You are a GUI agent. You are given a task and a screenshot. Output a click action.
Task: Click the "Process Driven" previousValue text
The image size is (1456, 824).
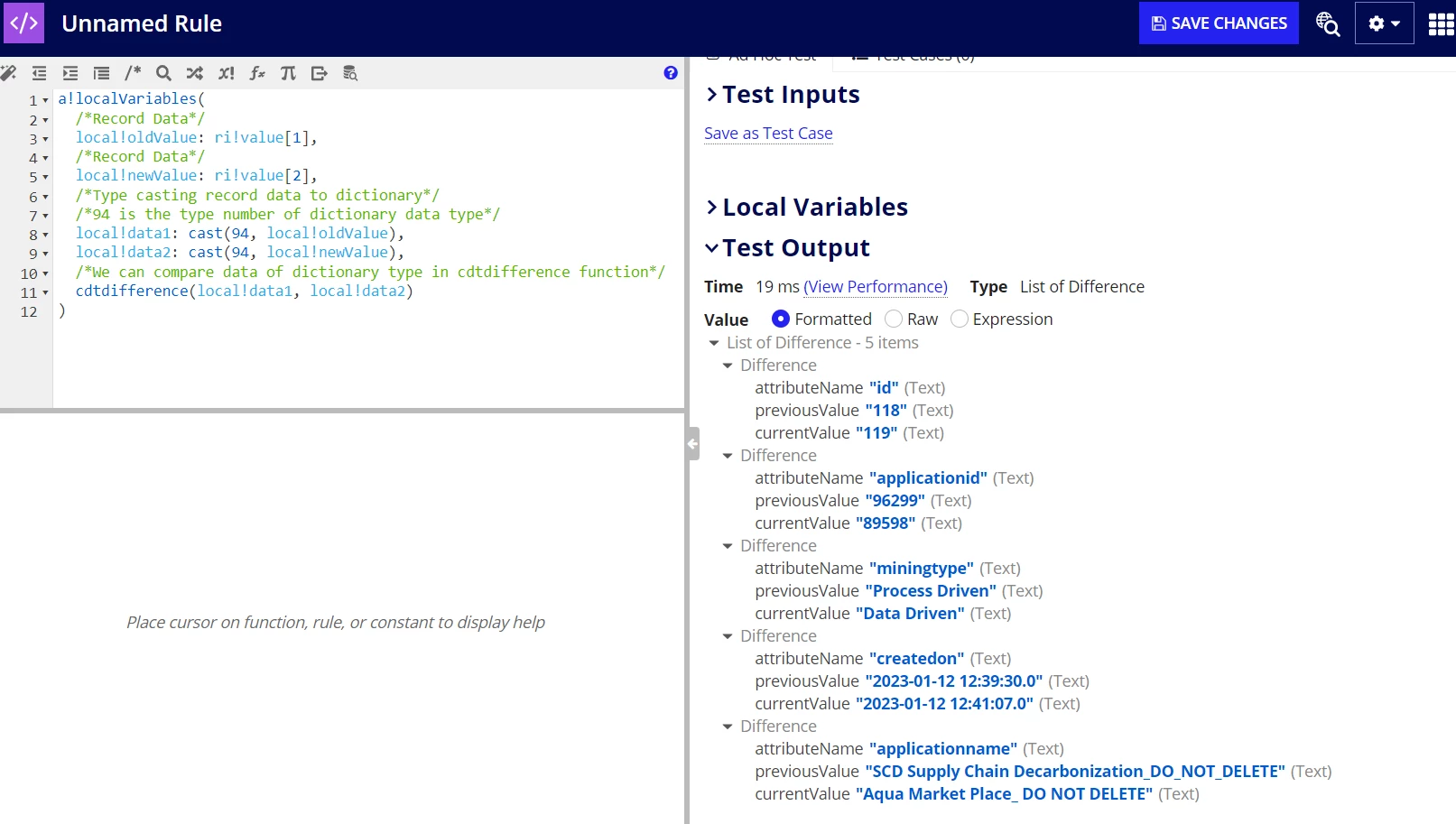tap(931, 591)
